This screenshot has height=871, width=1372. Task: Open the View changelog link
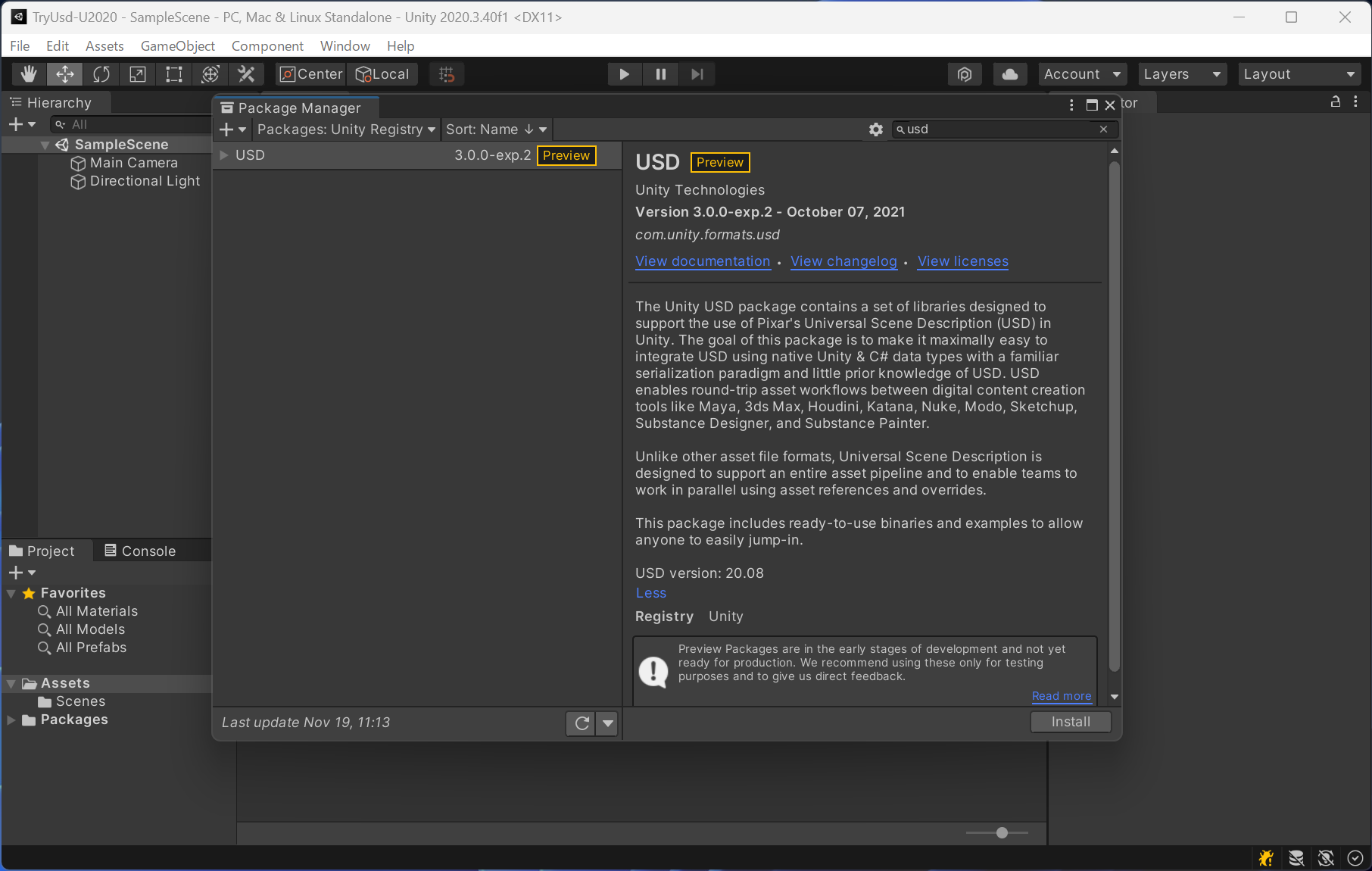point(843,261)
